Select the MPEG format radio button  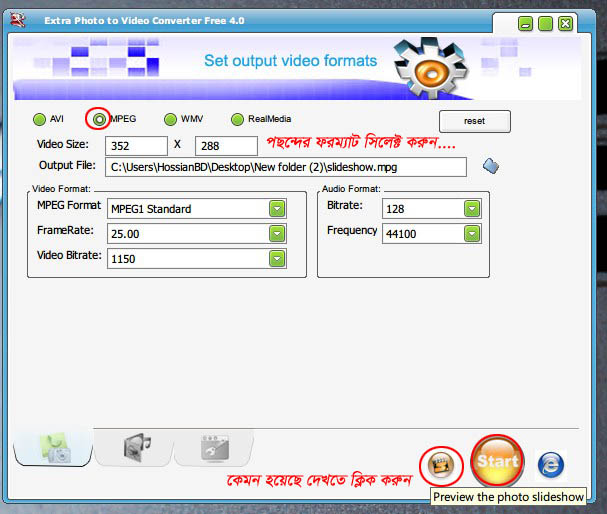[x=99, y=120]
